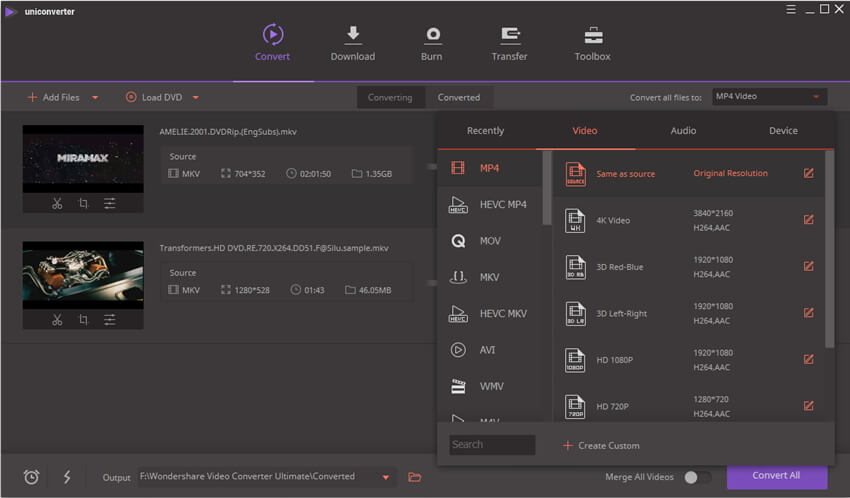This screenshot has width=850, height=498.
Task: Open effect settings icon under AMELIE video
Action: 110,203
